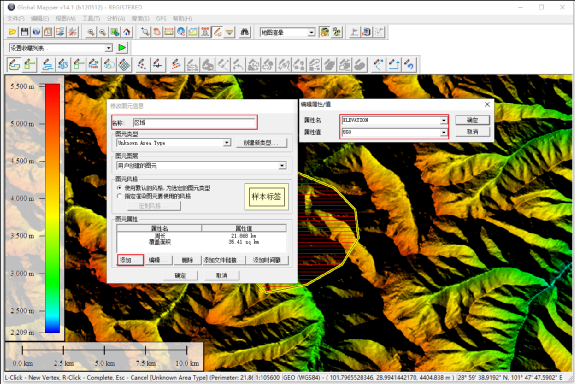
Task: Click the globe online data download icon
Action: coord(36,32)
